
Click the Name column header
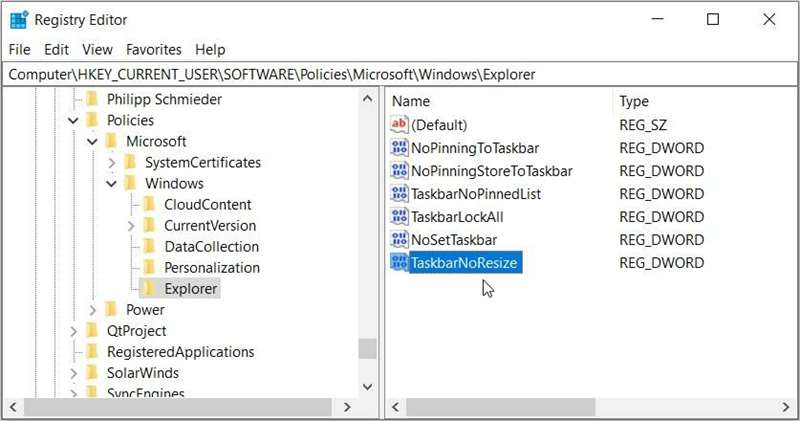411,101
